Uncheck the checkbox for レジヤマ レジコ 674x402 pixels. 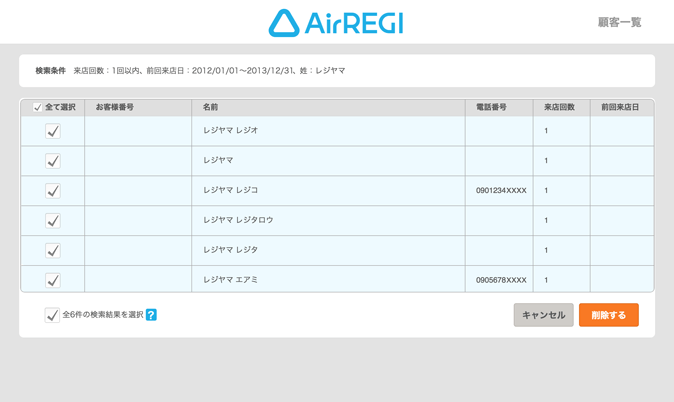(53, 190)
